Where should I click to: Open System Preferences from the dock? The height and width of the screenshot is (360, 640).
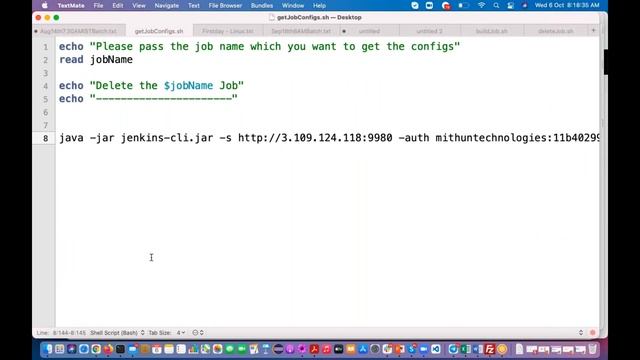[x=375, y=349]
